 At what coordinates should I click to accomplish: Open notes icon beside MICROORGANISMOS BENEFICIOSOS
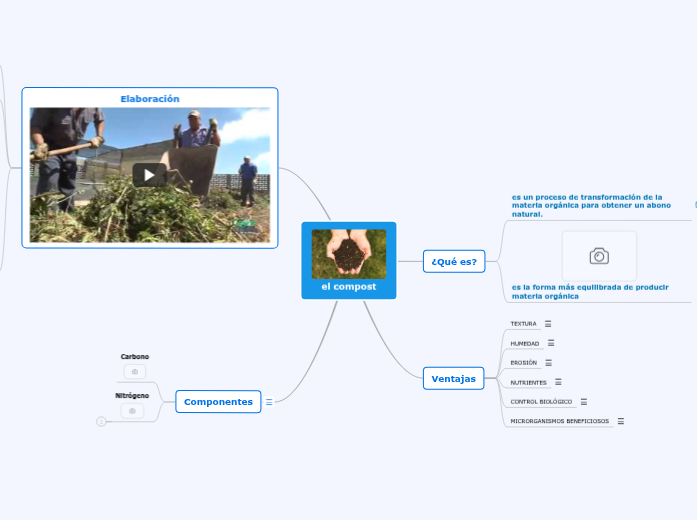(621, 421)
